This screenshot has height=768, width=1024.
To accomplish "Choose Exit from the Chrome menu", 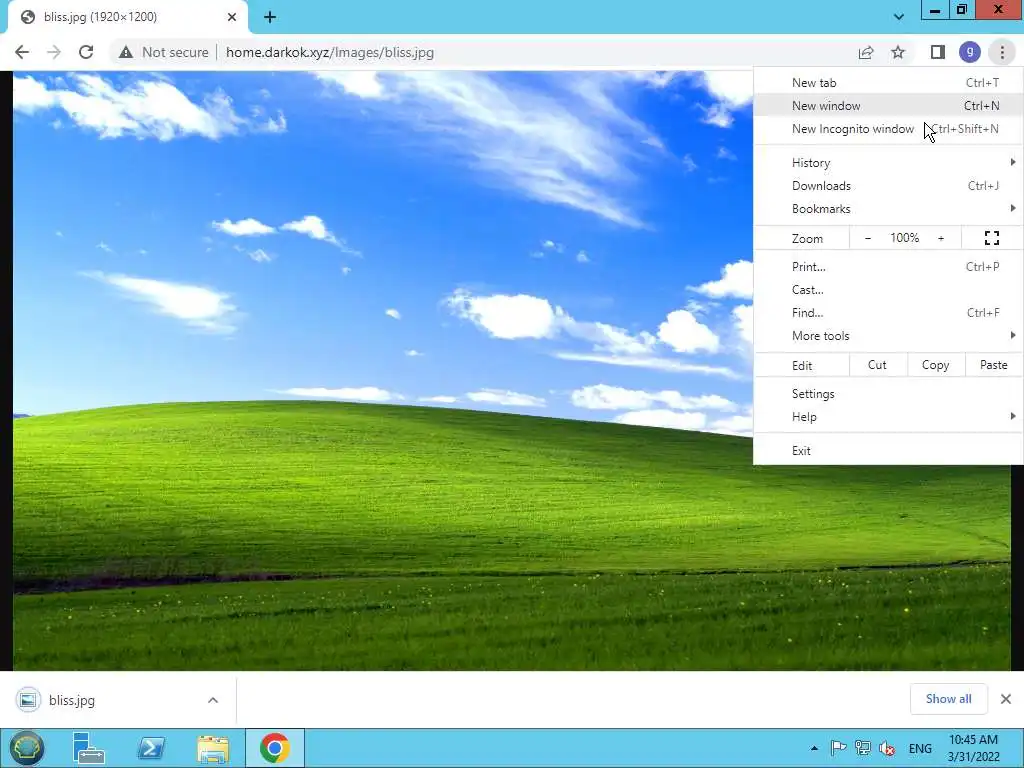I will [x=888, y=451].
